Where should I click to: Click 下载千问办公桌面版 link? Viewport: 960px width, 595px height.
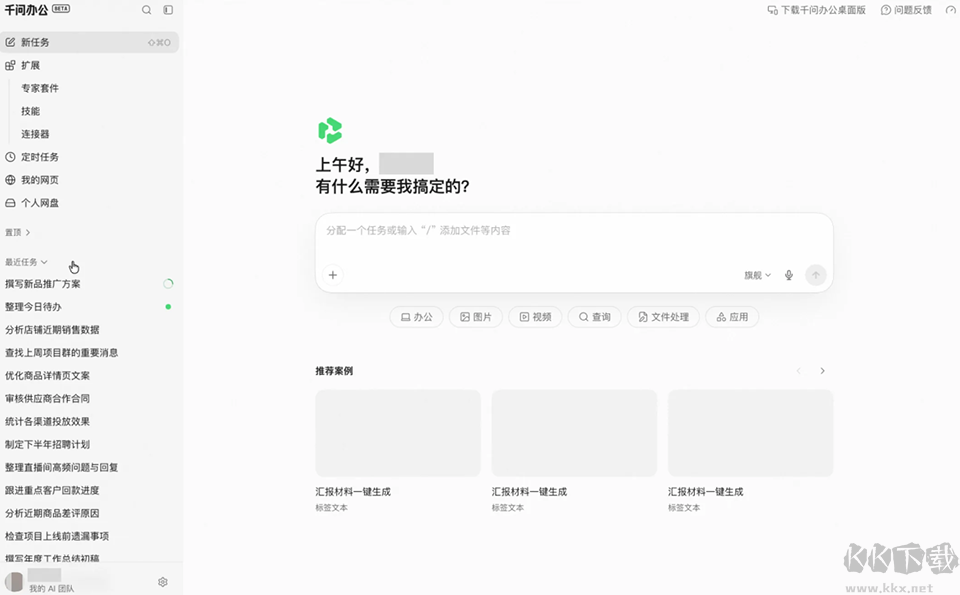tap(817, 10)
